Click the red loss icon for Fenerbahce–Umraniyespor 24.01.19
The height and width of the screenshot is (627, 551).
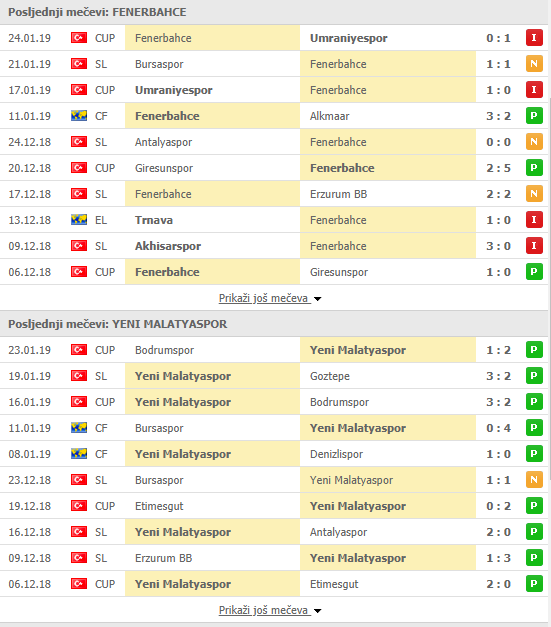(534, 38)
